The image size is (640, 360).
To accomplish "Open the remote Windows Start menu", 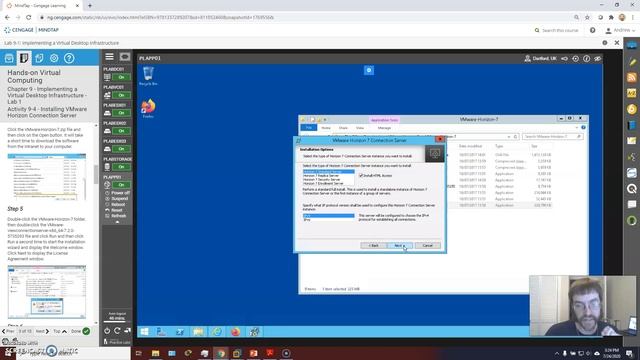I will point(144,331).
